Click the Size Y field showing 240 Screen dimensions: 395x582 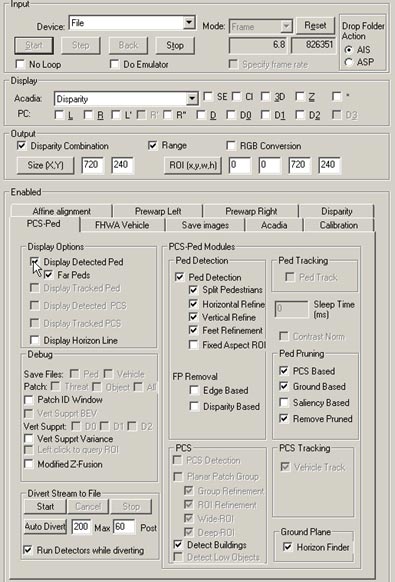tap(122, 165)
